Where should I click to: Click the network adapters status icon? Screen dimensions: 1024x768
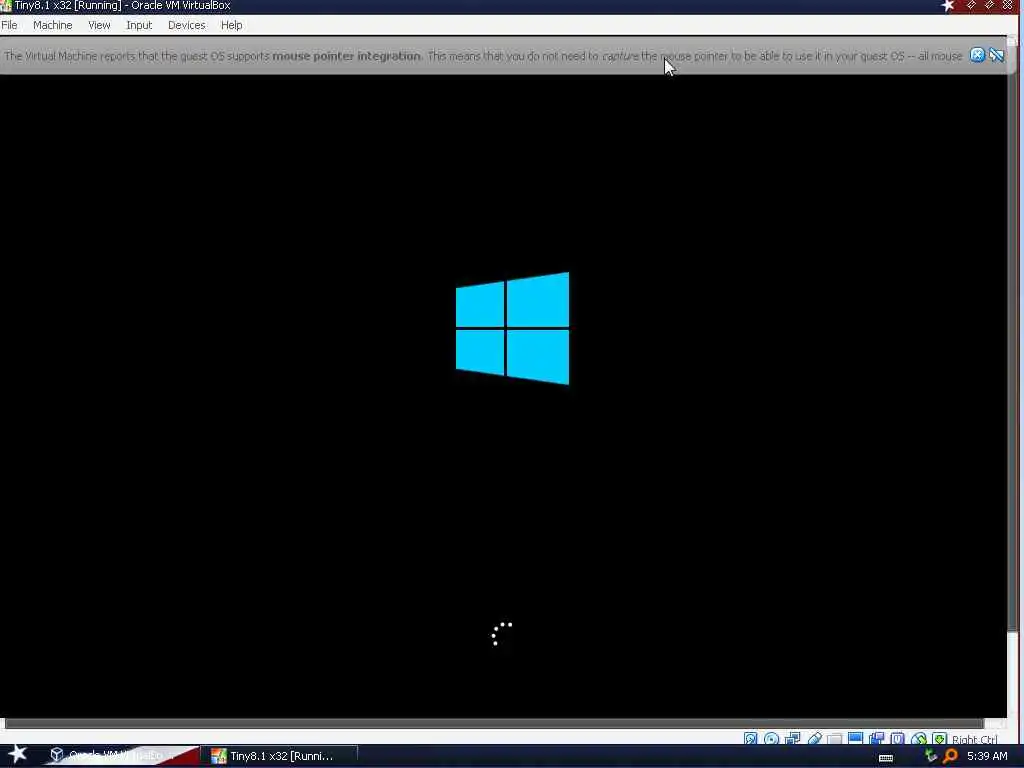793,739
